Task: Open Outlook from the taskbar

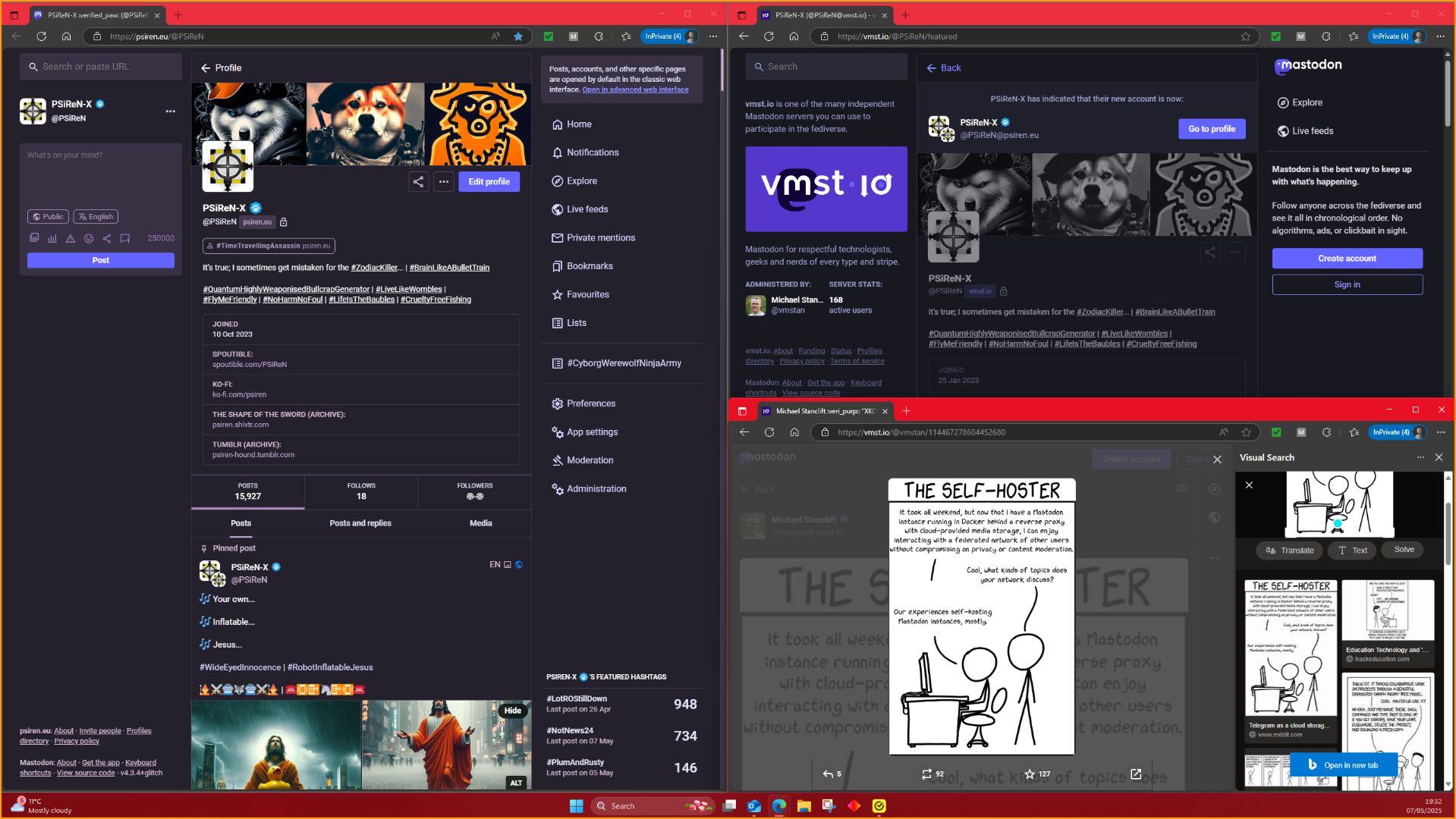Action: 754,806
